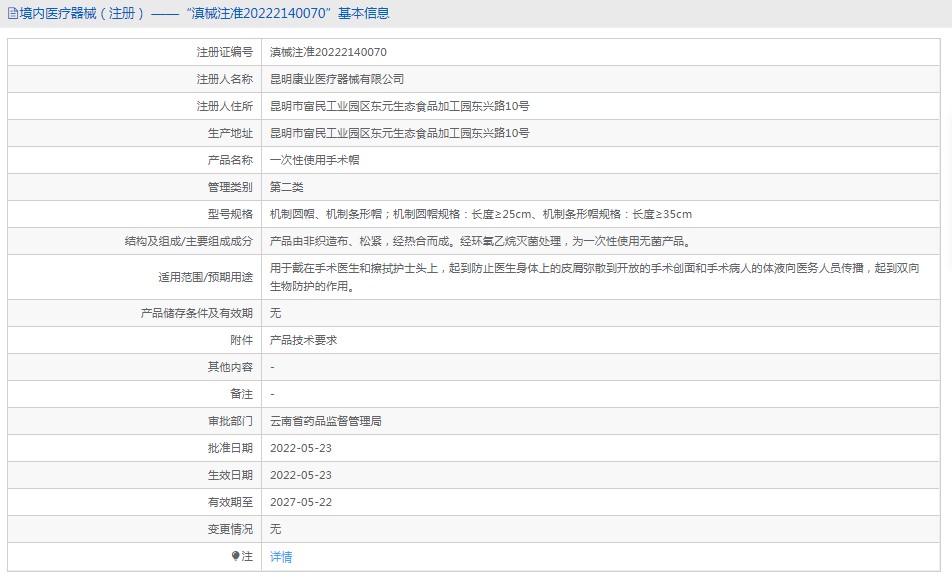Click the 产品技术要求 attachment value
952x579 pixels.
[x=304, y=340]
